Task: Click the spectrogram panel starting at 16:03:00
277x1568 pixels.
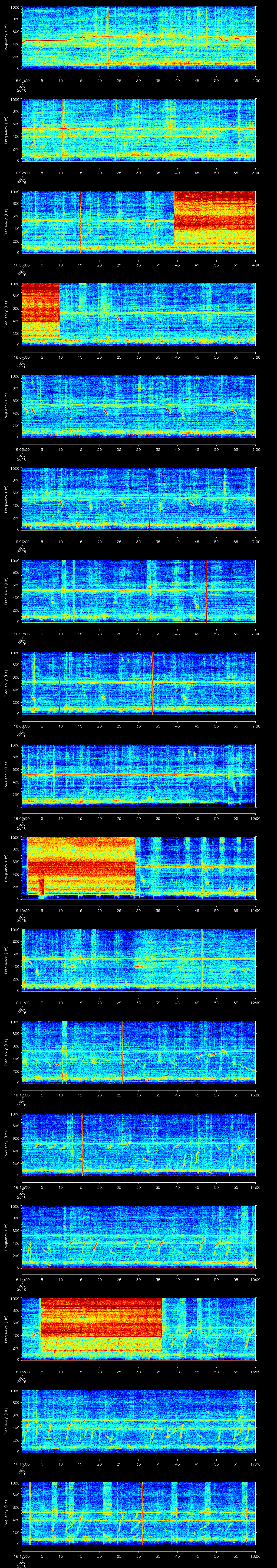Action: (x=138, y=222)
